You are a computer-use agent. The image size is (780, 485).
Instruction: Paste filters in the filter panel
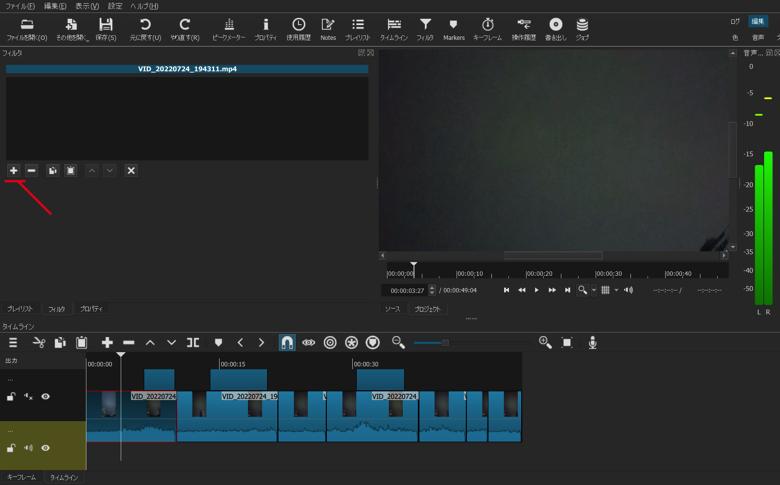click(x=71, y=171)
